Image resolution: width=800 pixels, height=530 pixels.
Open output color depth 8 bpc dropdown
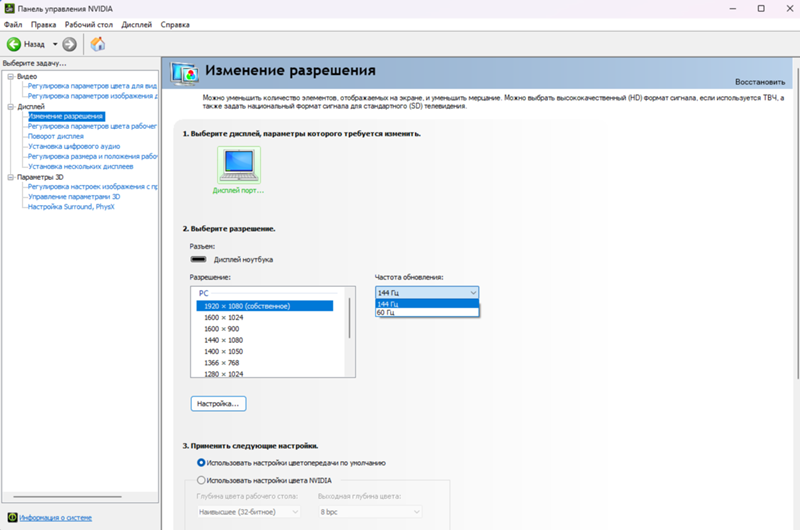click(x=370, y=512)
